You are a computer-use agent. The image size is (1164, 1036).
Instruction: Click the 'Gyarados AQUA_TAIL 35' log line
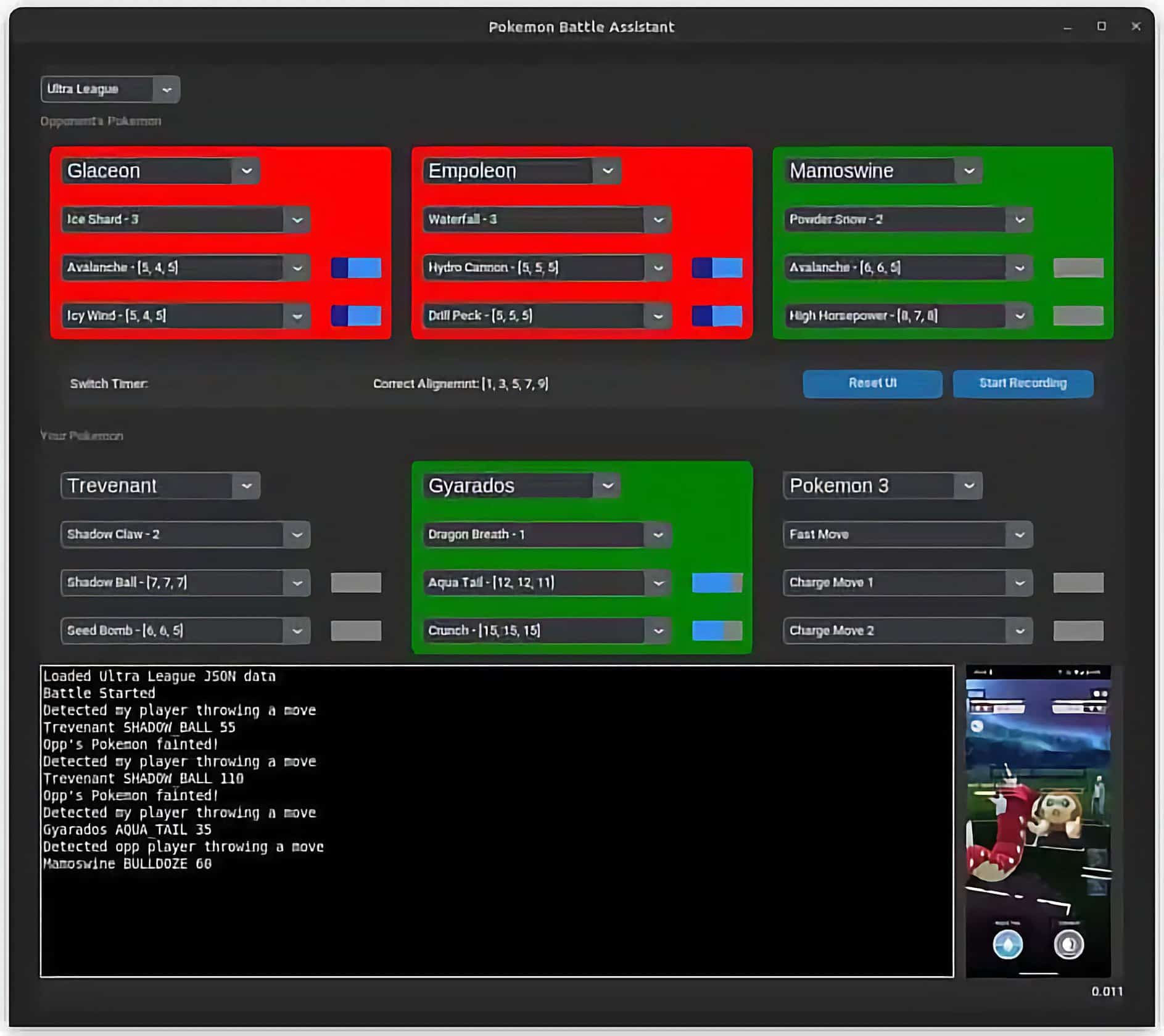click(x=127, y=830)
